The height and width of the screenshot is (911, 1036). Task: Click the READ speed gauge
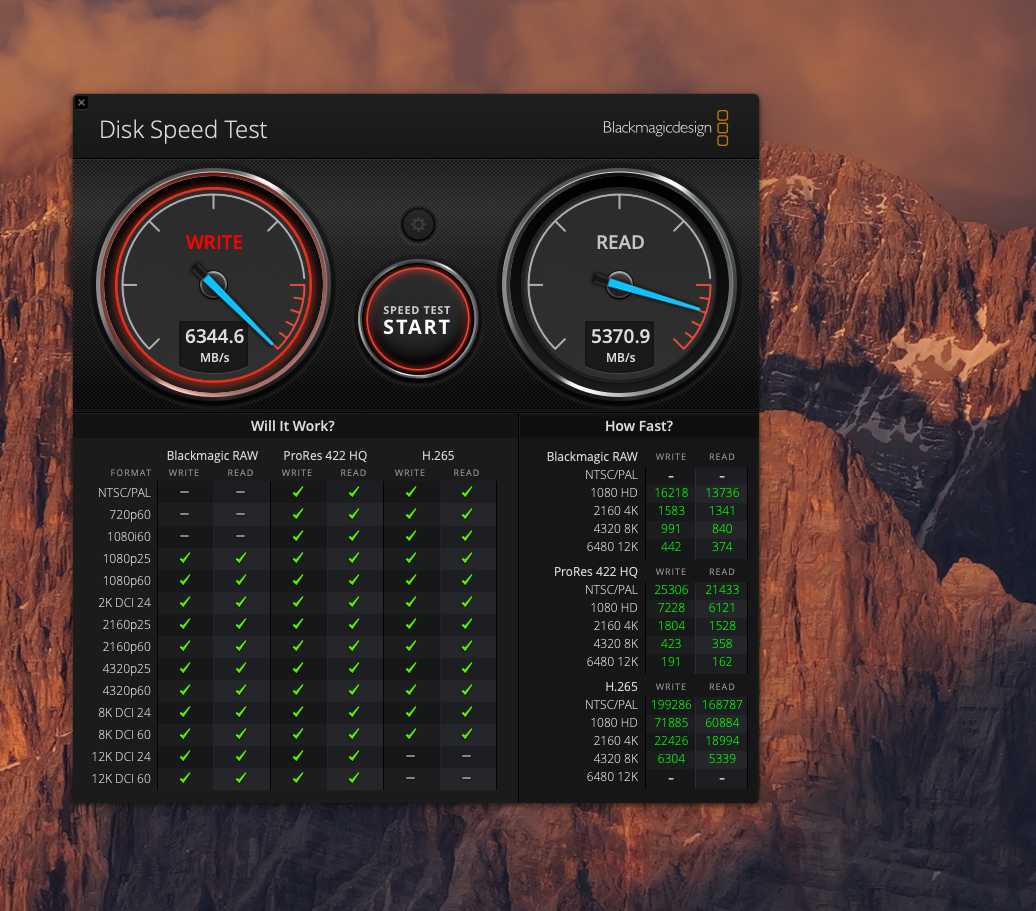[619, 285]
